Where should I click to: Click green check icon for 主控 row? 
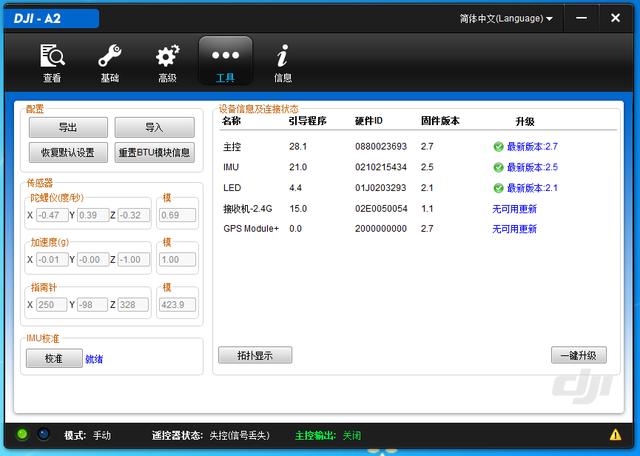(498, 147)
